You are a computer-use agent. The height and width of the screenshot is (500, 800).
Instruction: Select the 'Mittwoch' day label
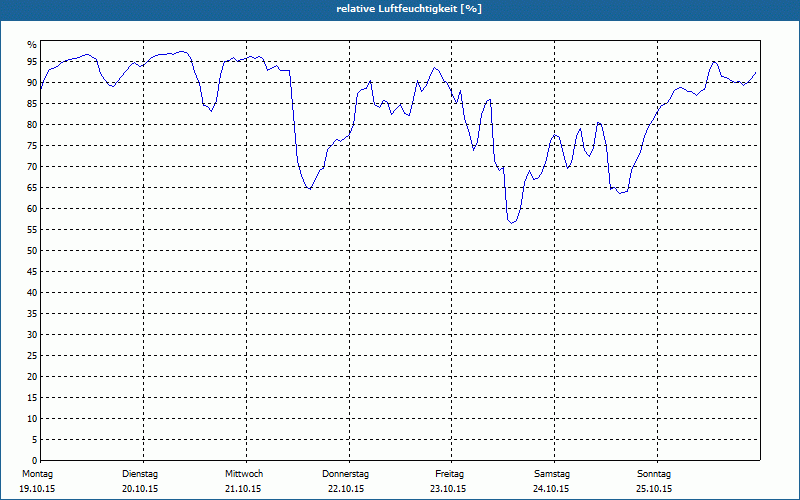click(244, 474)
